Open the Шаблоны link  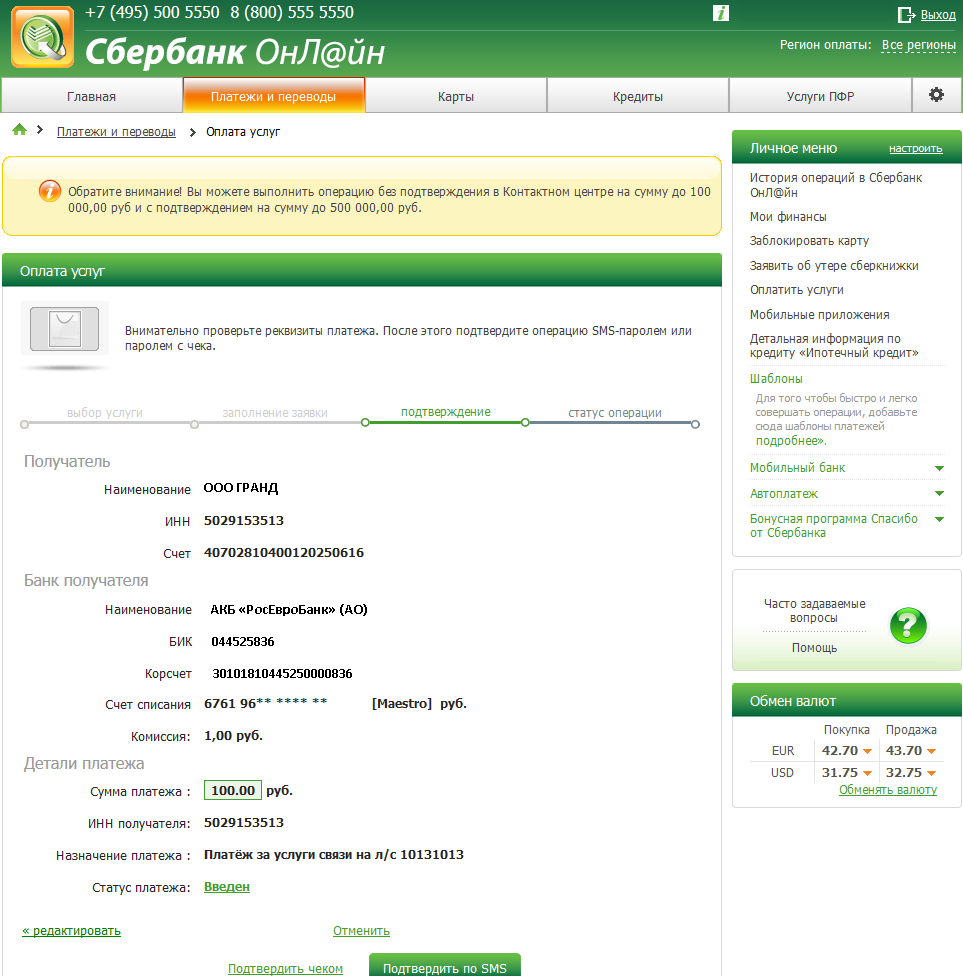776,378
